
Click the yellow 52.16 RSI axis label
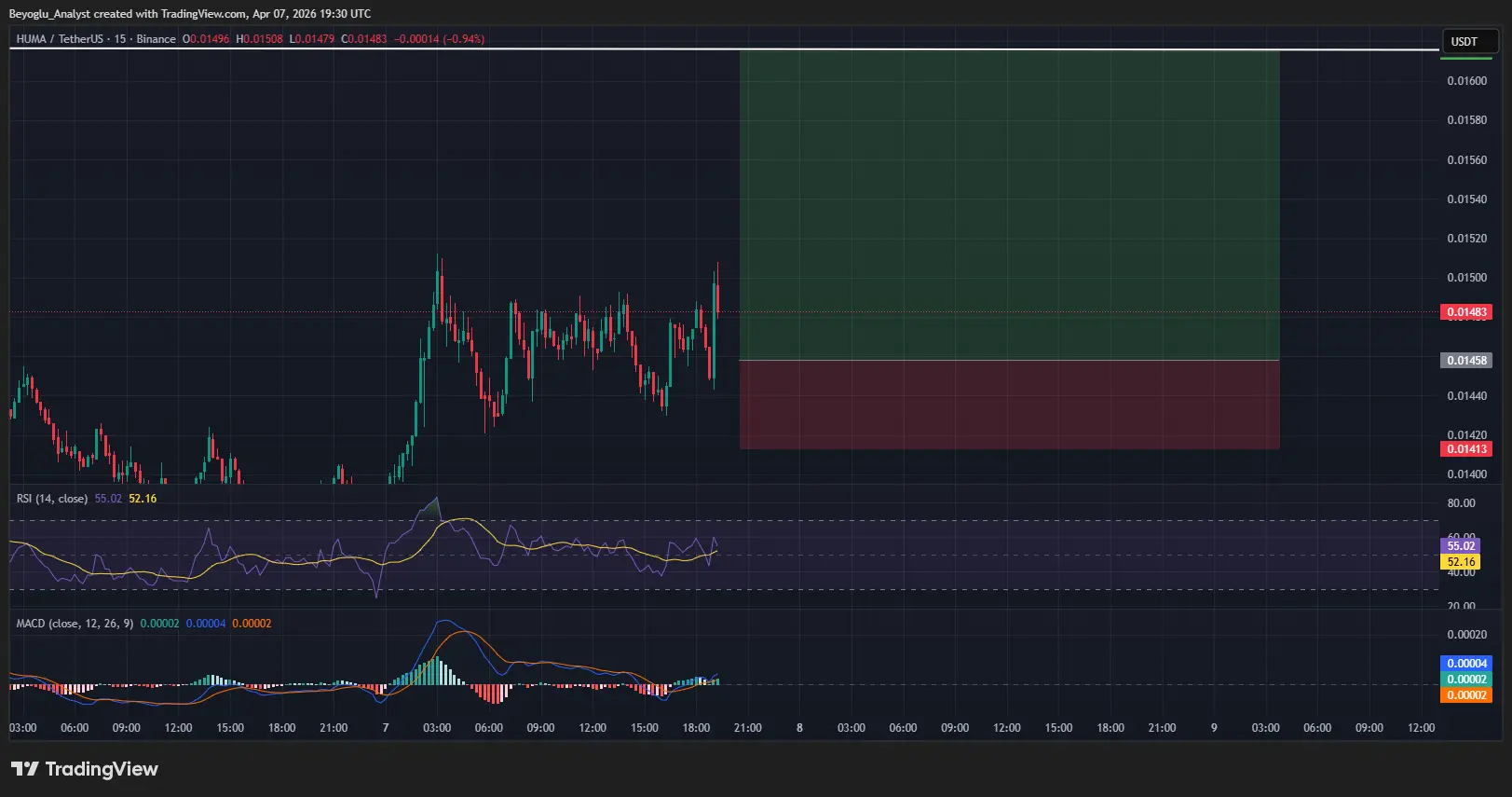pyautogui.click(x=1460, y=562)
